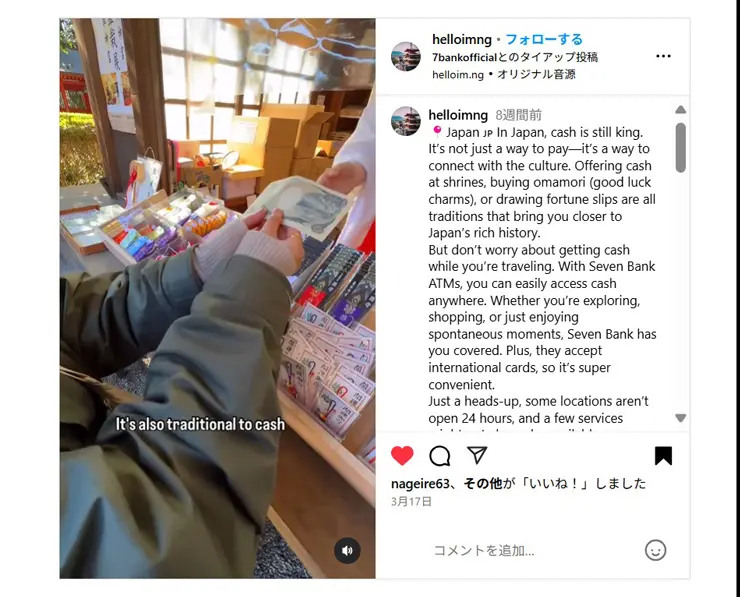Share post using paper plane icon

[x=477, y=455]
